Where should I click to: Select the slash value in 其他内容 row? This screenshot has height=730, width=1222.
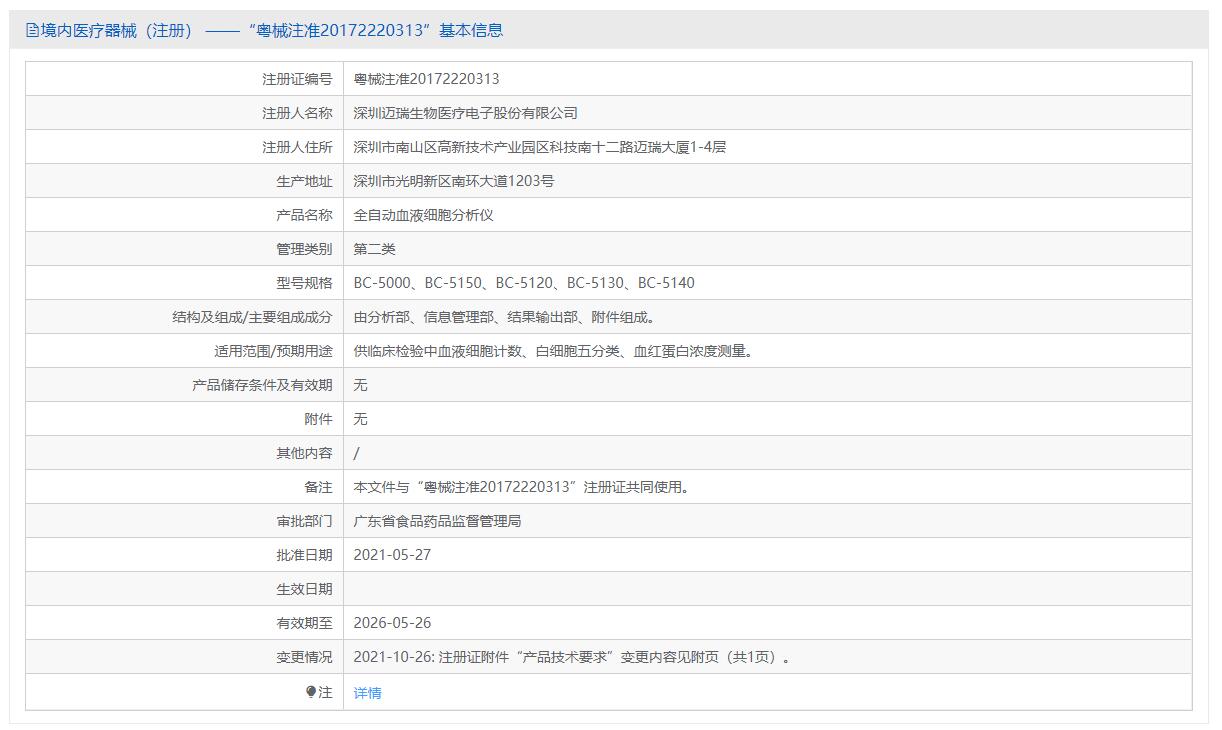point(357,453)
